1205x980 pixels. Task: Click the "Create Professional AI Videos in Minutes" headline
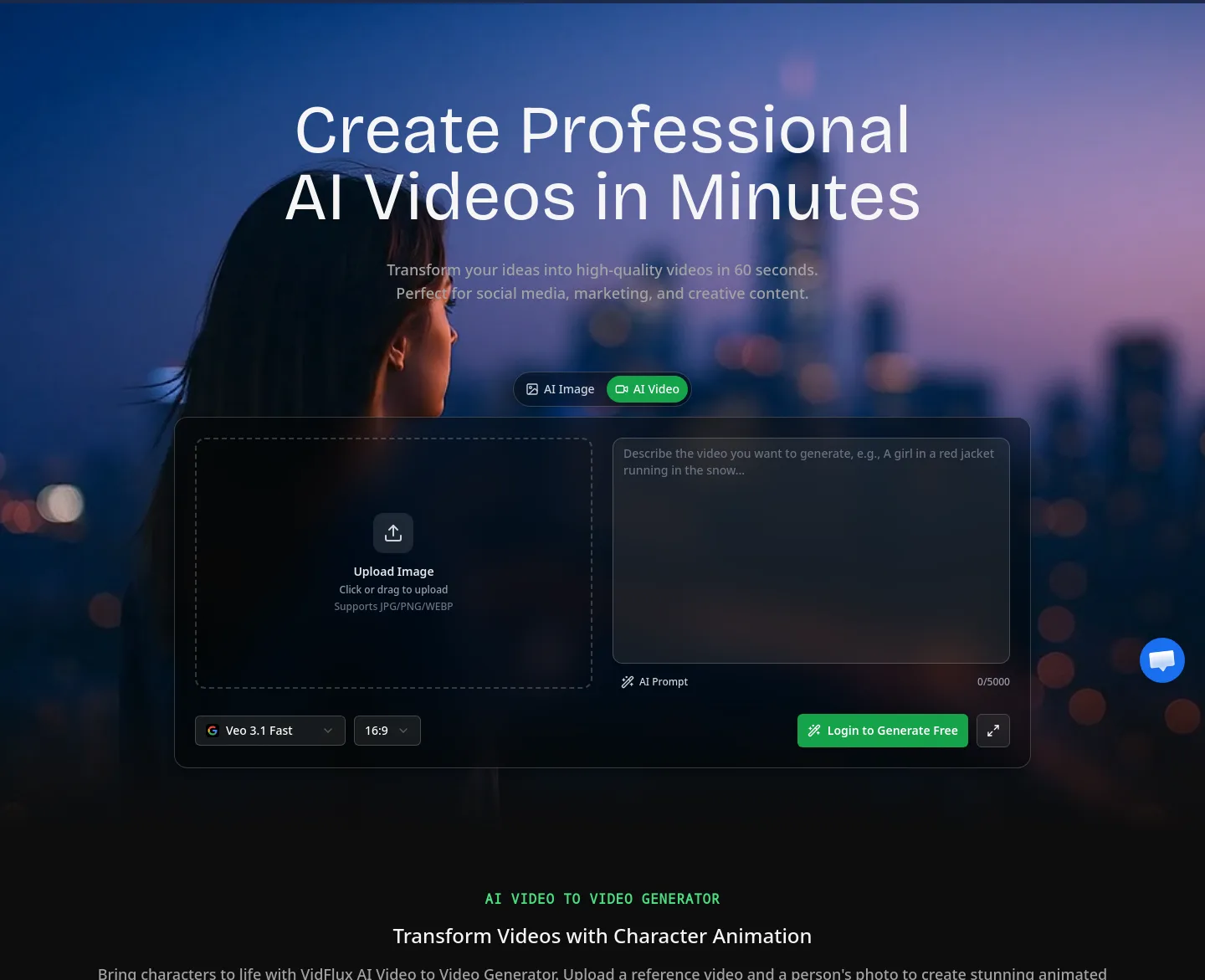pyautogui.click(x=602, y=163)
